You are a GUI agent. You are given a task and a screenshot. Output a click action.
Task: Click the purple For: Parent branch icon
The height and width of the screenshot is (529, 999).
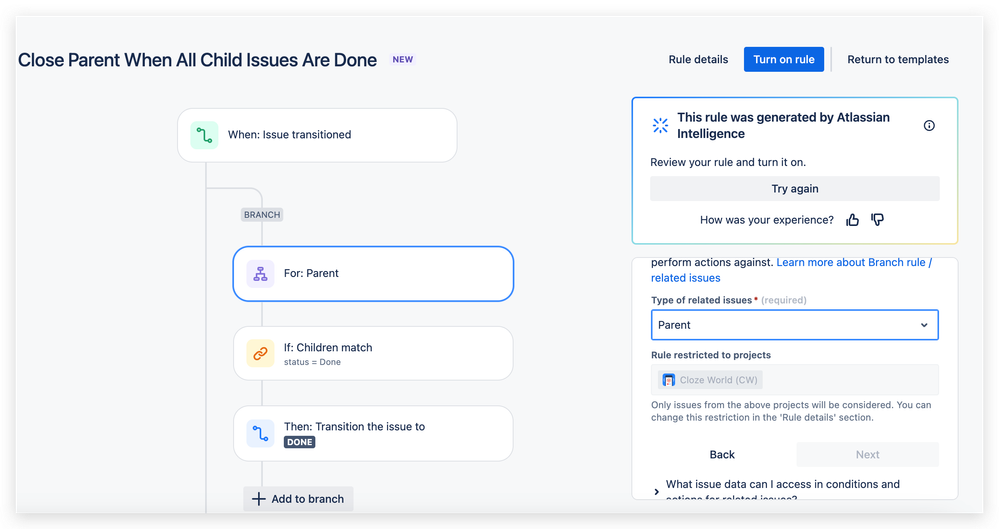pyautogui.click(x=261, y=274)
